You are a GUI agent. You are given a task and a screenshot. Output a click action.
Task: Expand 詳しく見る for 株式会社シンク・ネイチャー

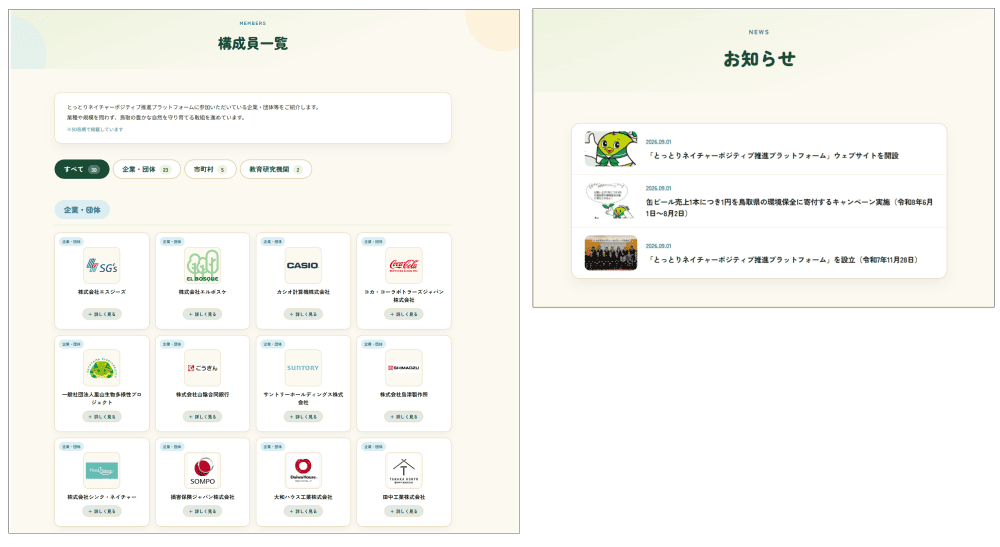(102, 511)
